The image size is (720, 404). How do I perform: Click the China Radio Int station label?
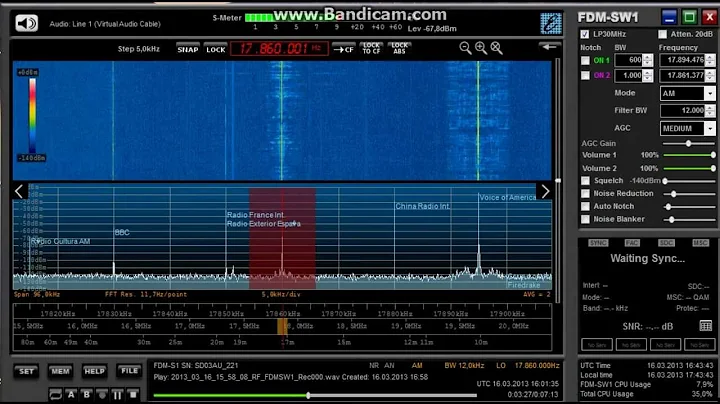[x=422, y=206]
